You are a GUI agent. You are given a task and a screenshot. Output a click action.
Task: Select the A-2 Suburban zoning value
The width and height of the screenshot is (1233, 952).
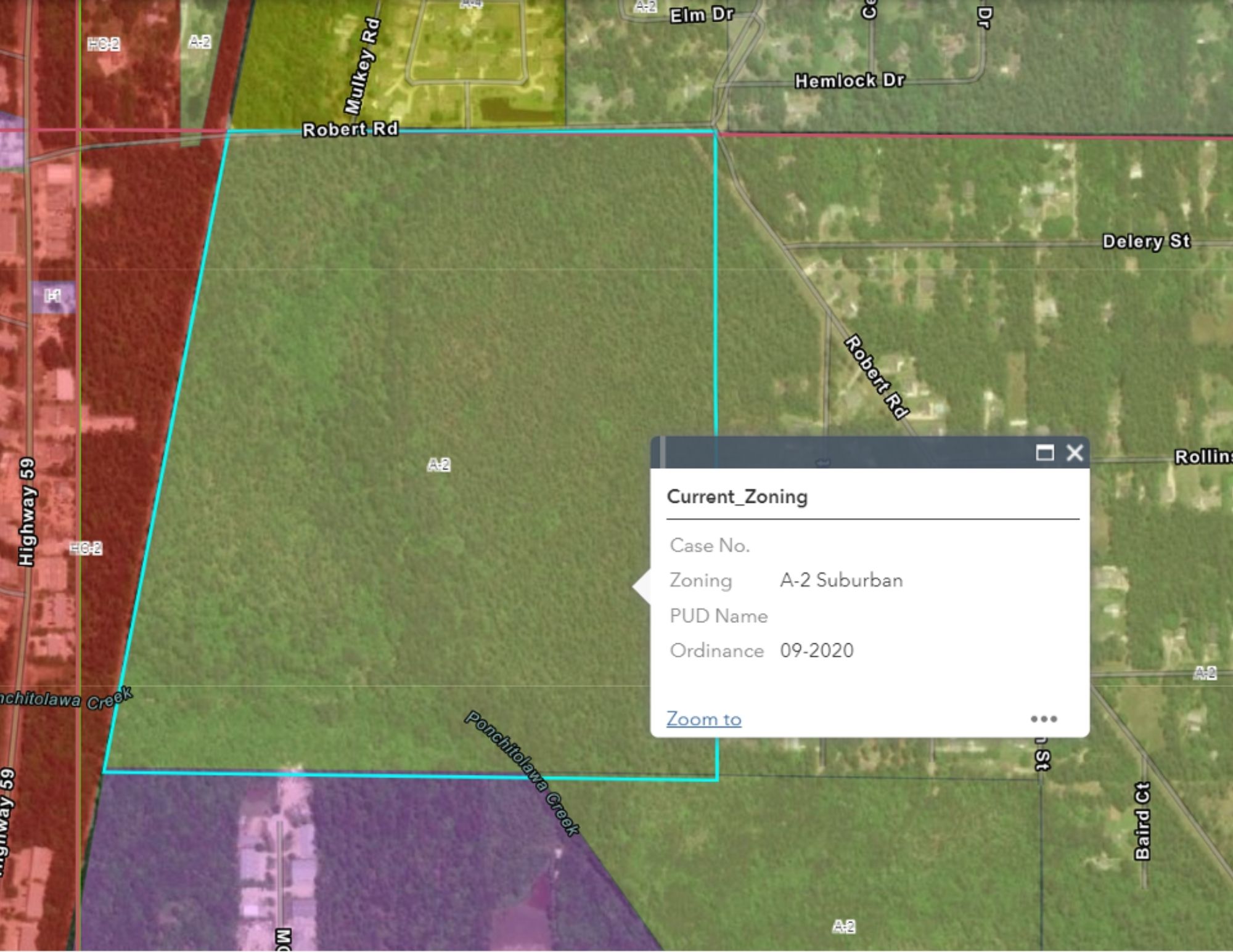842,580
